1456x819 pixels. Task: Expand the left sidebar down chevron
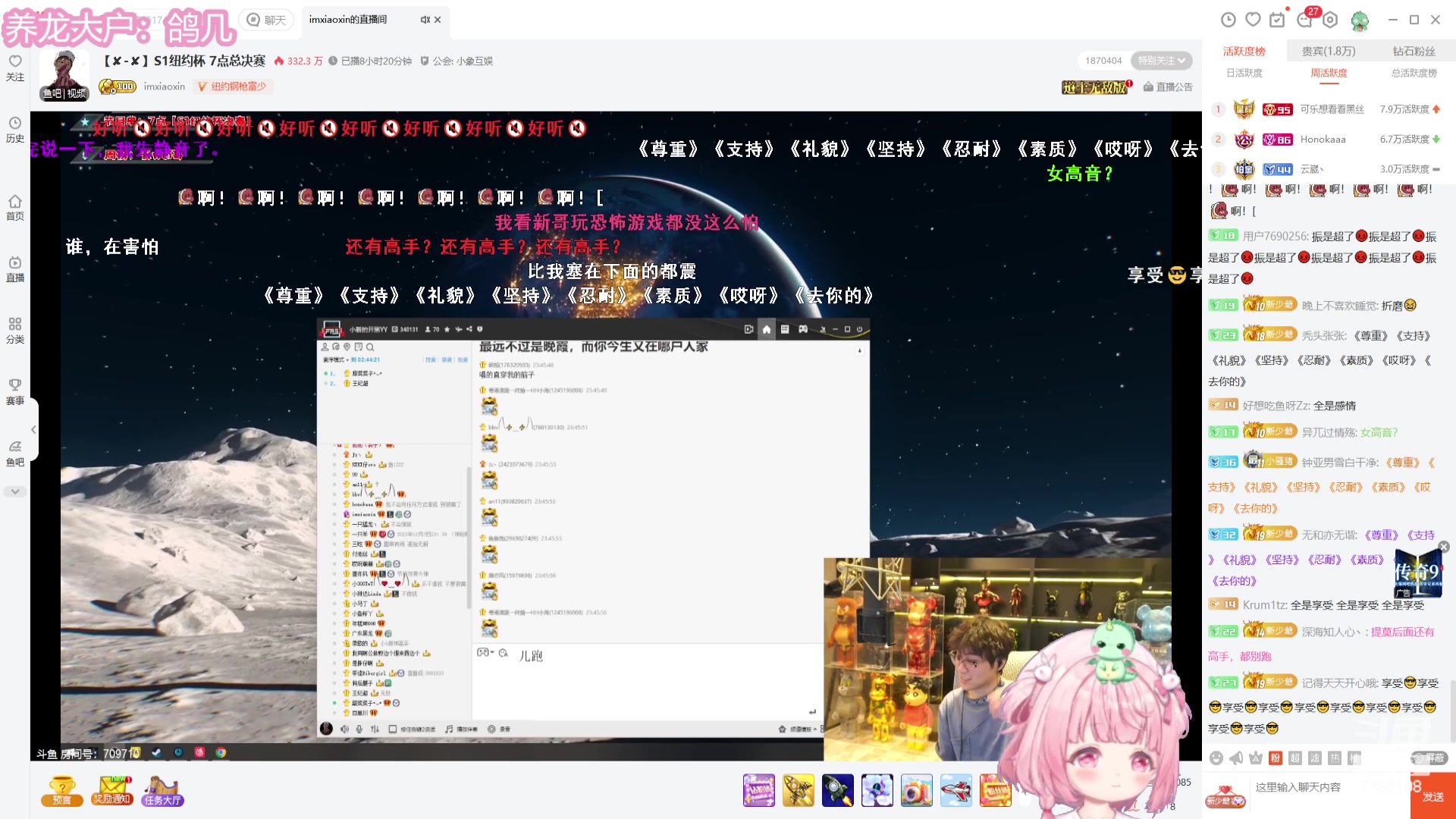(x=15, y=491)
